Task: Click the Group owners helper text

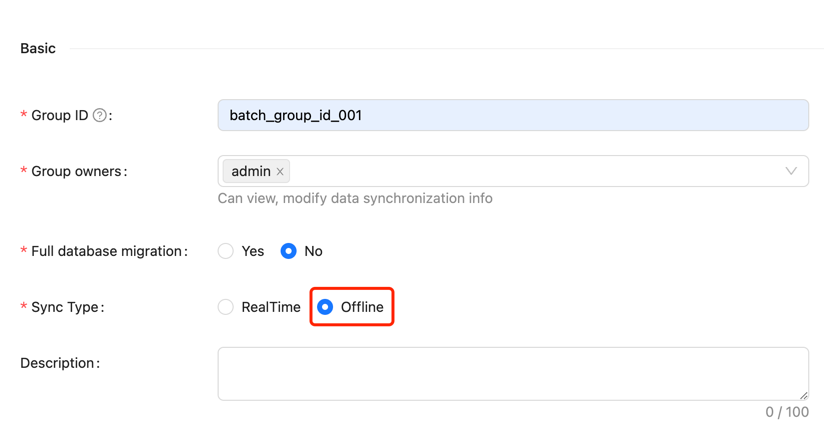Action: click(355, 198)
